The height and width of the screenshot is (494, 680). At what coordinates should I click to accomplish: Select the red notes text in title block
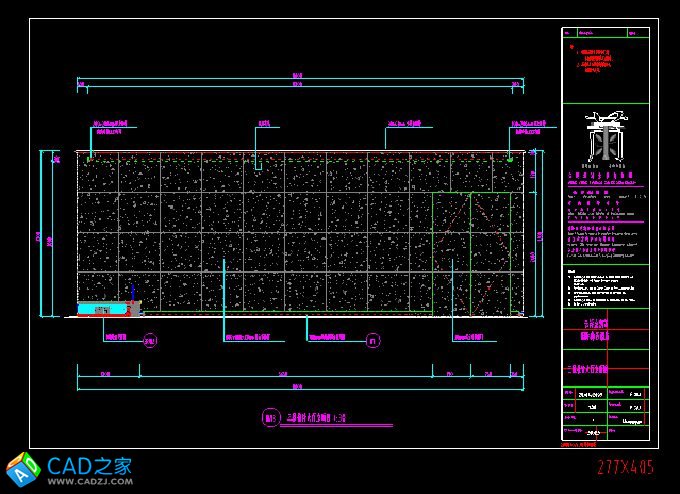[x=591, y=60]
